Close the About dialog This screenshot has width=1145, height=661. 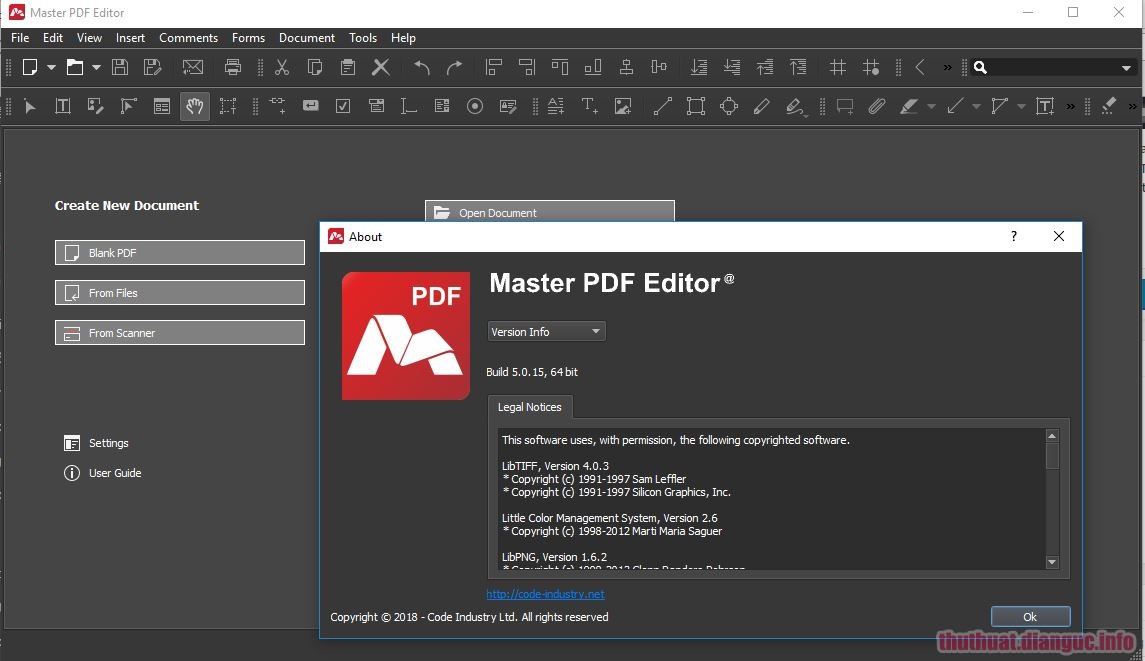1059,237
